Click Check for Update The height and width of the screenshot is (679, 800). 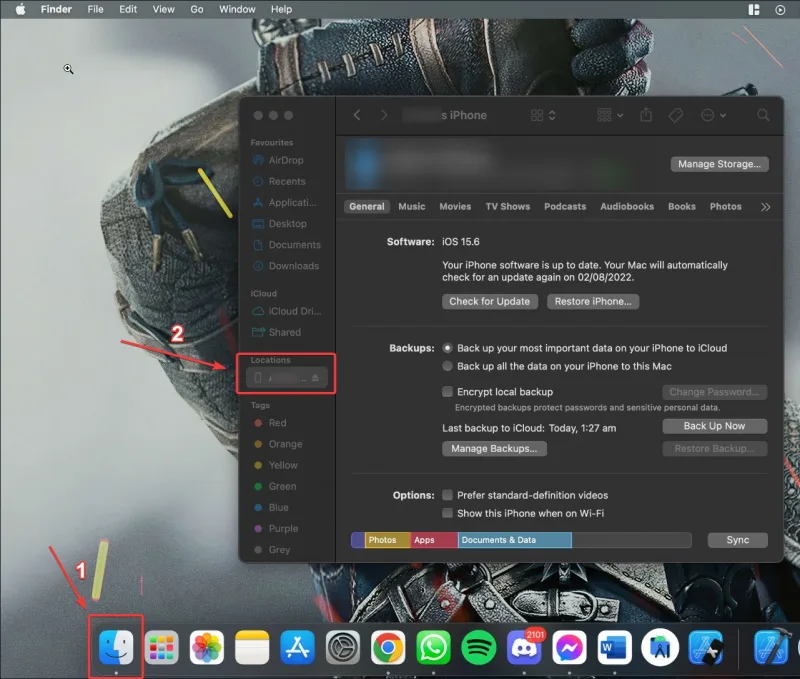pos(489,301)
